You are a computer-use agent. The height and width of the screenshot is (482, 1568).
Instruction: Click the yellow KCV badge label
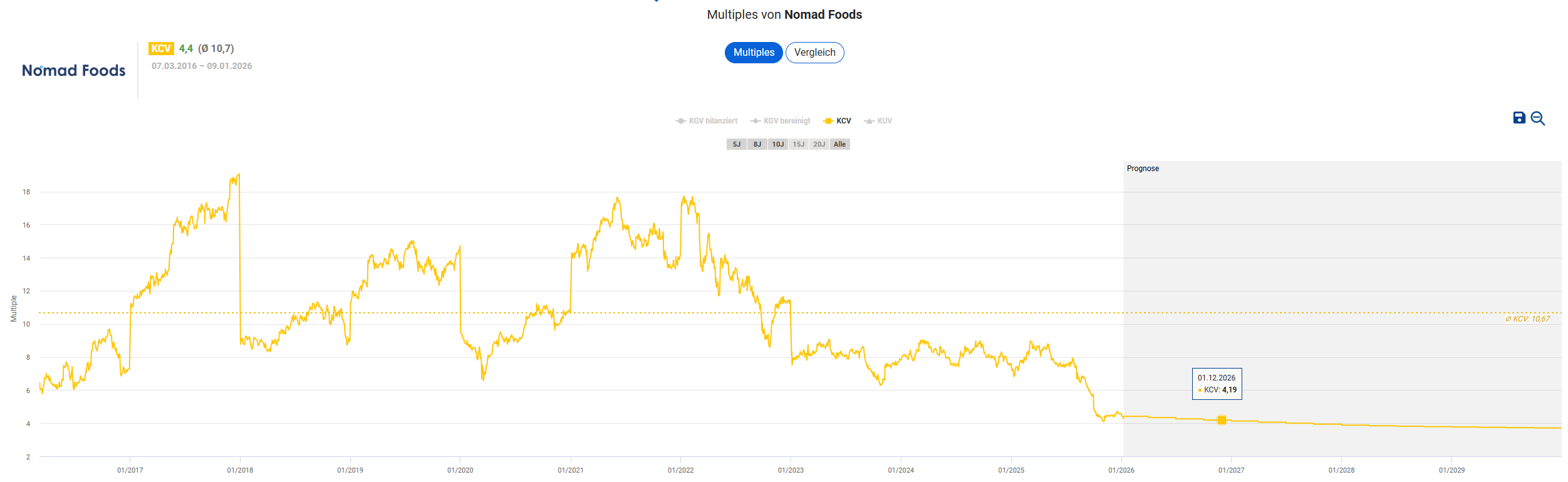[x=161, y=49]
